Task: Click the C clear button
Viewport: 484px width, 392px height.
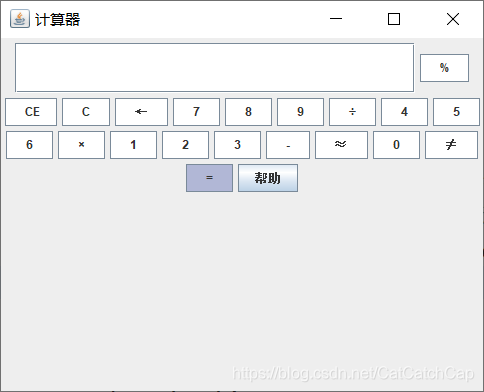Action: tap(86, 112)
